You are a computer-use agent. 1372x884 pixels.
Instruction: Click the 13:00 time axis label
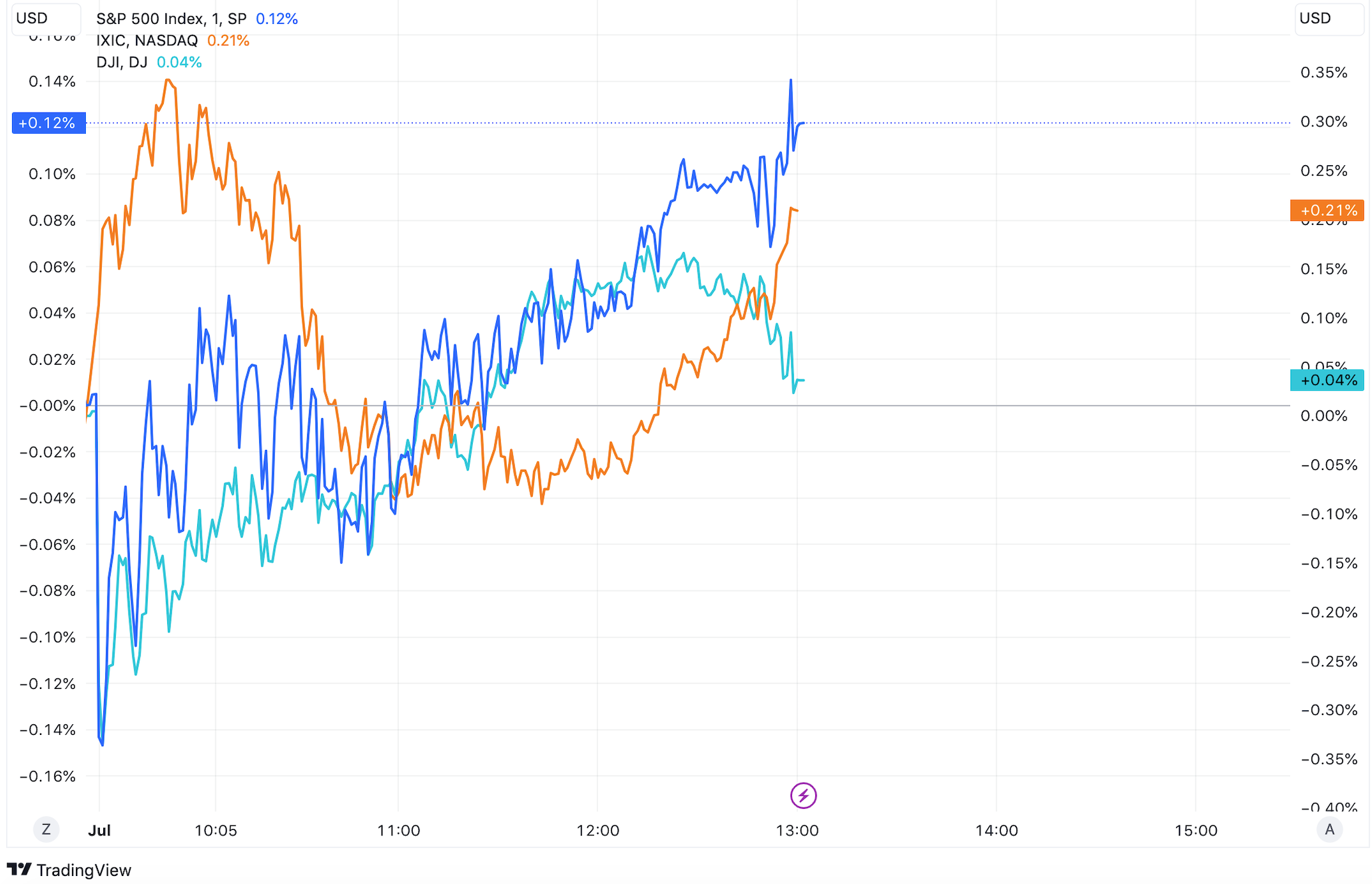(797, 830)
